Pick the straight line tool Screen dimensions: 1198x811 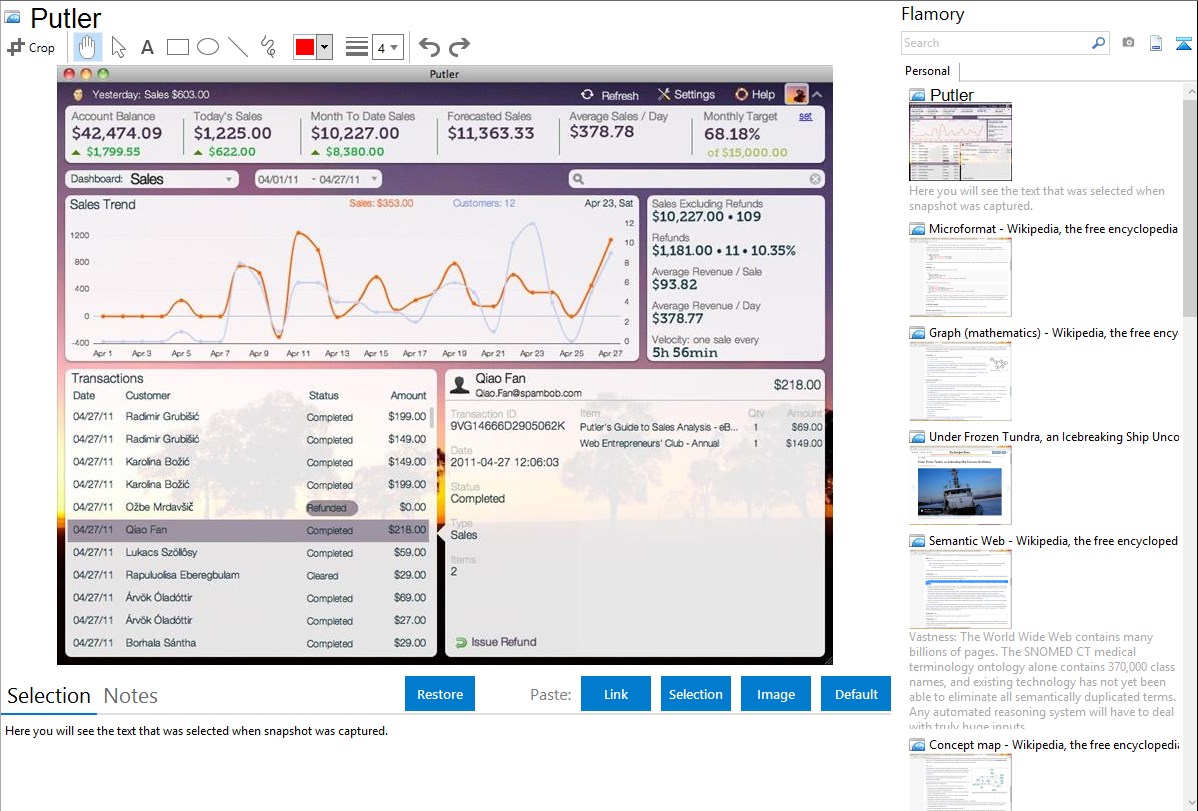(238, 47)
